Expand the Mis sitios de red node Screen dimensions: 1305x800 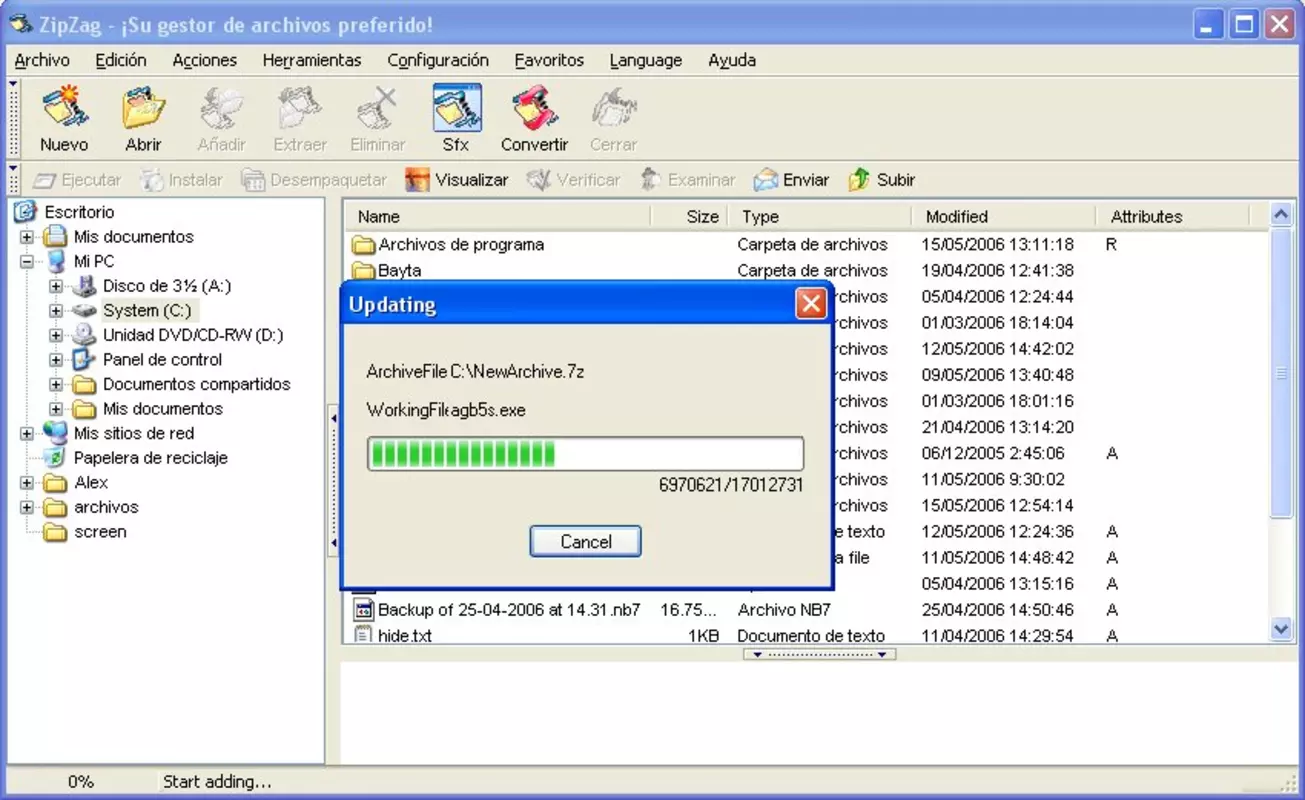[27, 434]
